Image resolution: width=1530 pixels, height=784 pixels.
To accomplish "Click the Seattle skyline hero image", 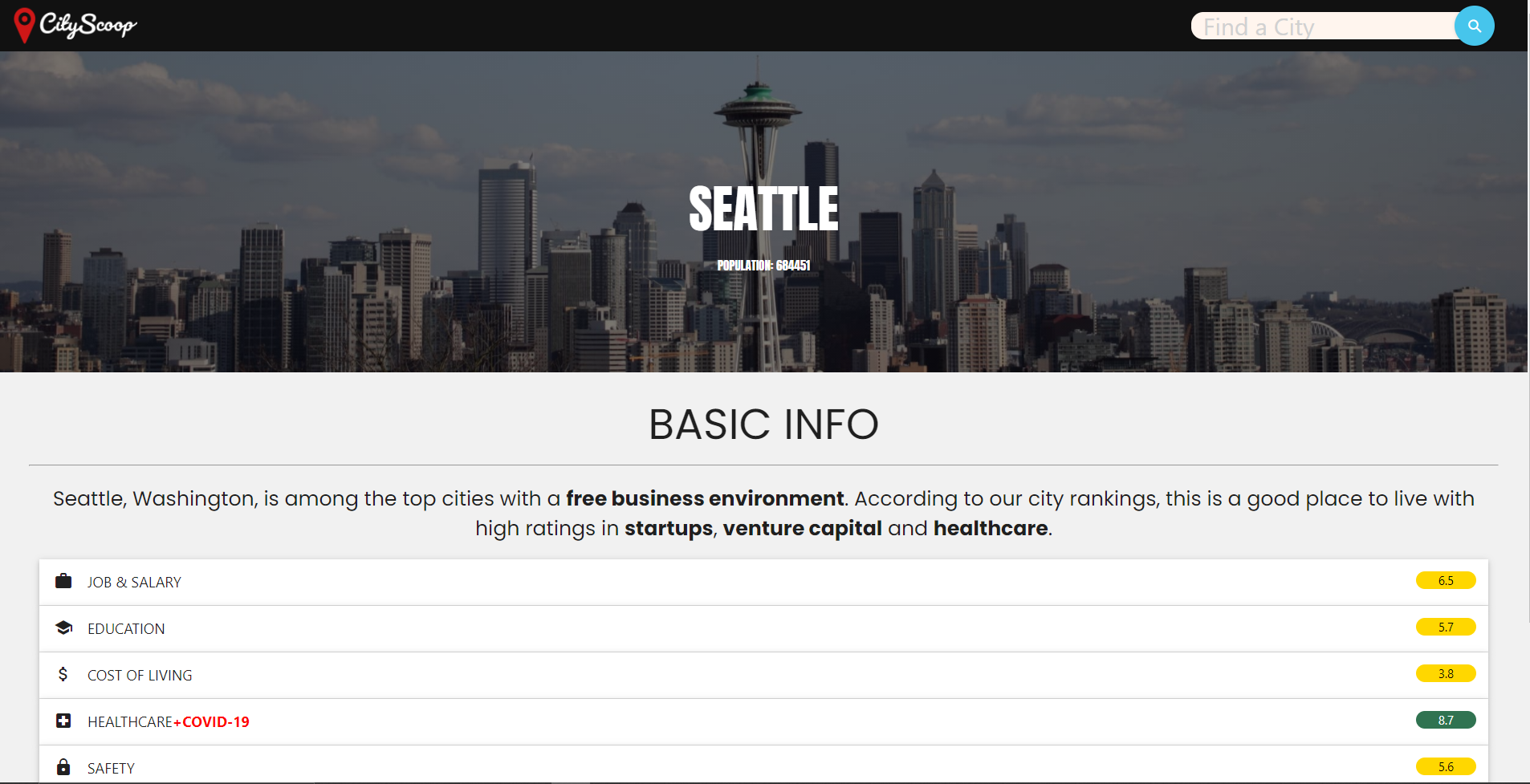I will point(763,212).
